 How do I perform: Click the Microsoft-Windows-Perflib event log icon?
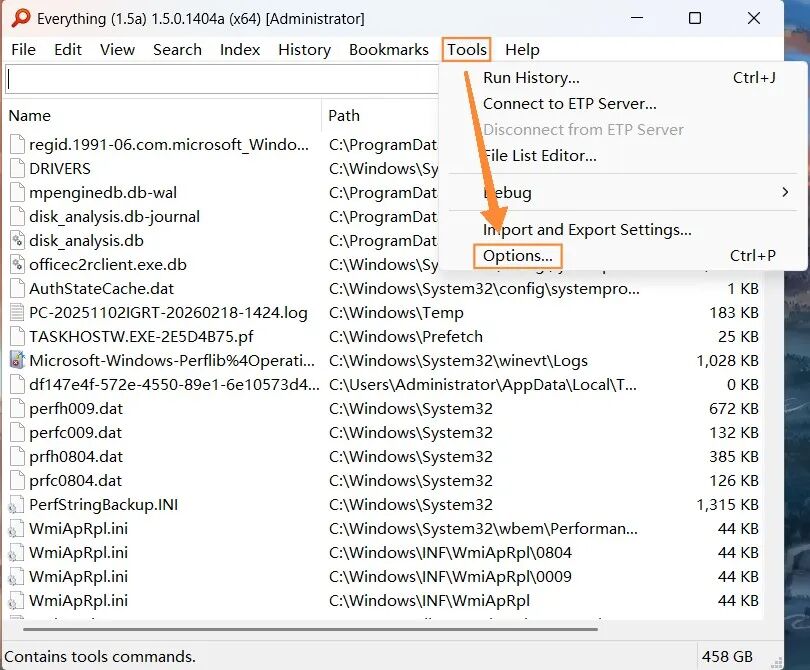pos(17,360)
